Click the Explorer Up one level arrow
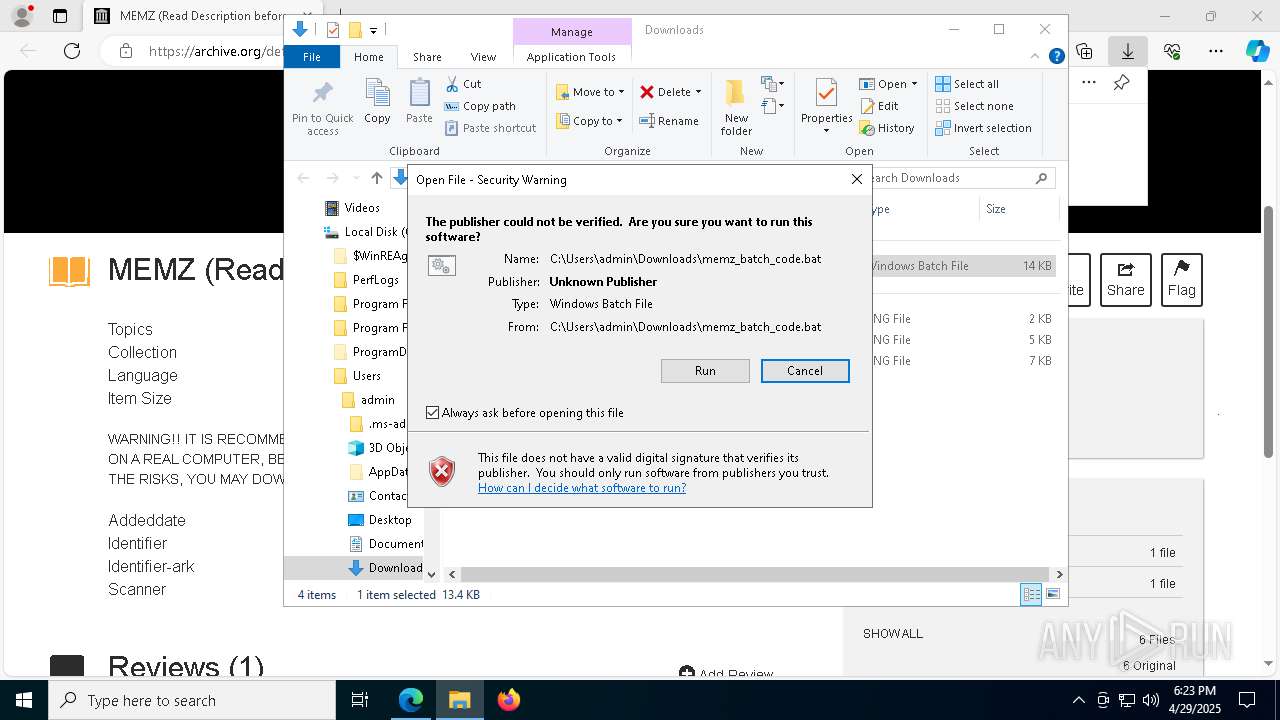Screen dimensions: 1280x720 click(376, 178)
